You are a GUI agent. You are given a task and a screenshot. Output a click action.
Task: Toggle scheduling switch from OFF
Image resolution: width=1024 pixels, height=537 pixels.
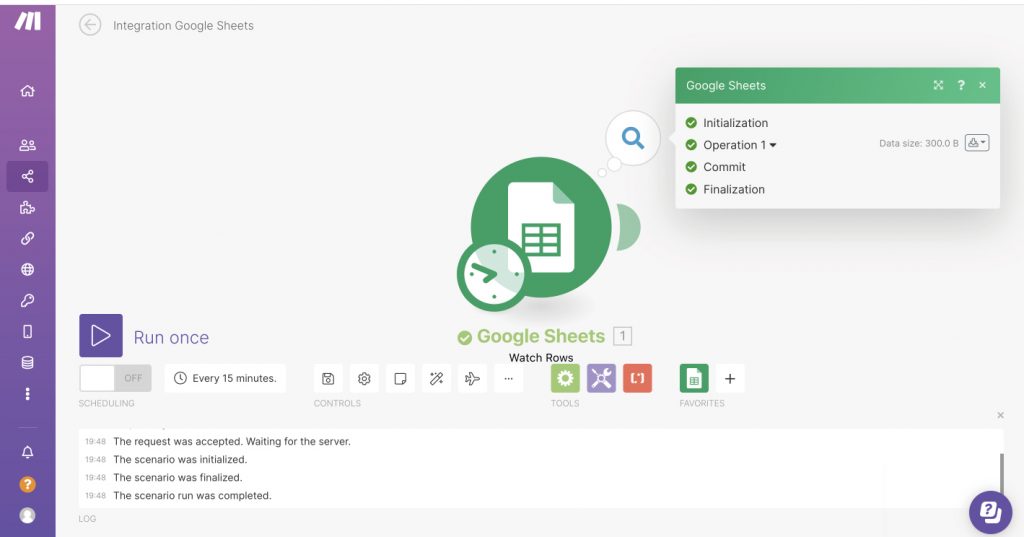[x=116, y=378]
